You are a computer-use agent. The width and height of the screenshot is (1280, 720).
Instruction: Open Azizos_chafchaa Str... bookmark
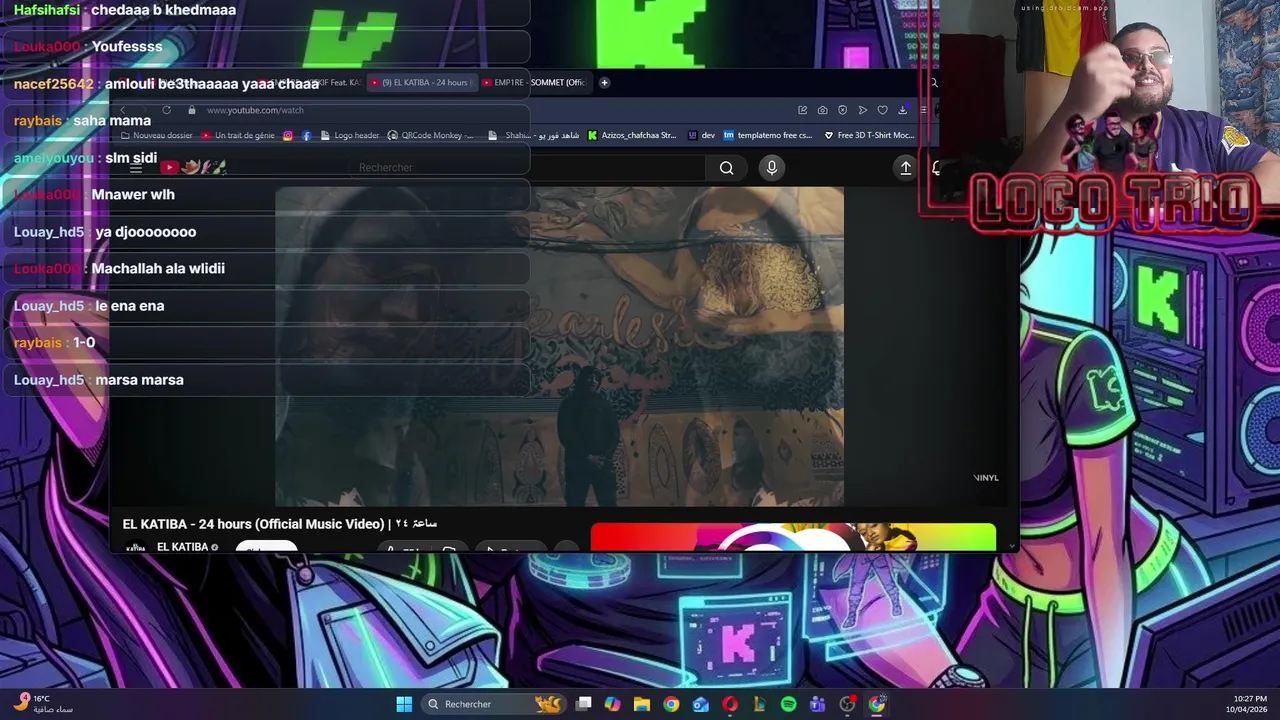coord(632,136)
